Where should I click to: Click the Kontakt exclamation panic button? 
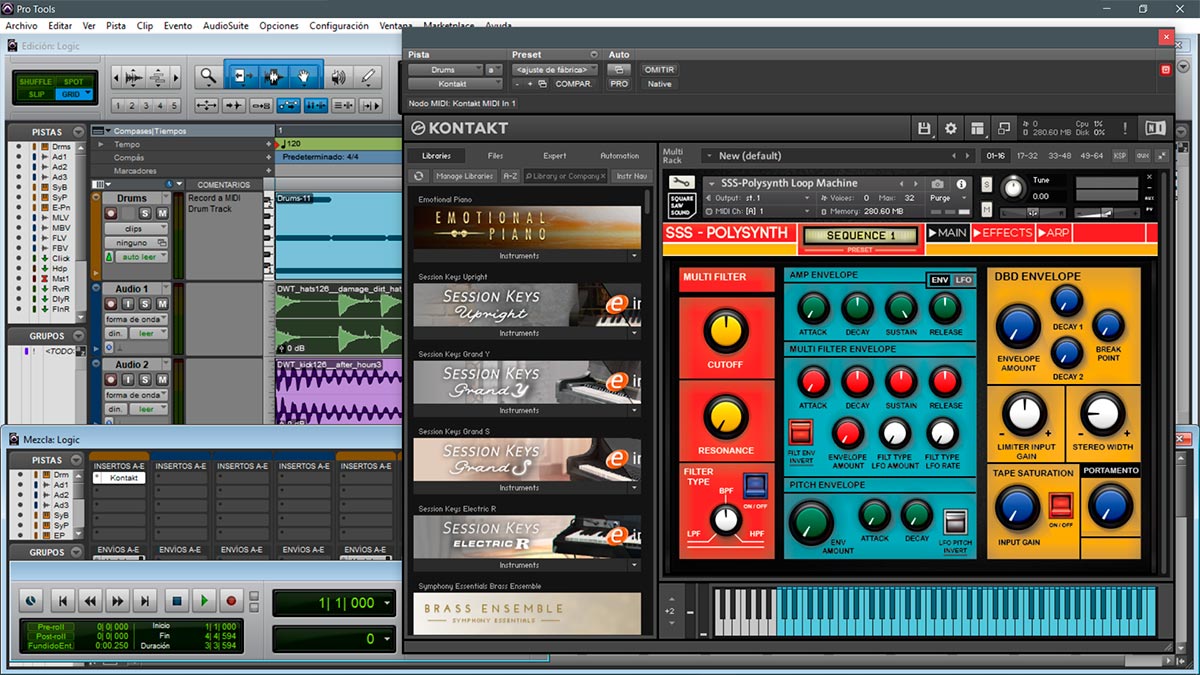1125,128
